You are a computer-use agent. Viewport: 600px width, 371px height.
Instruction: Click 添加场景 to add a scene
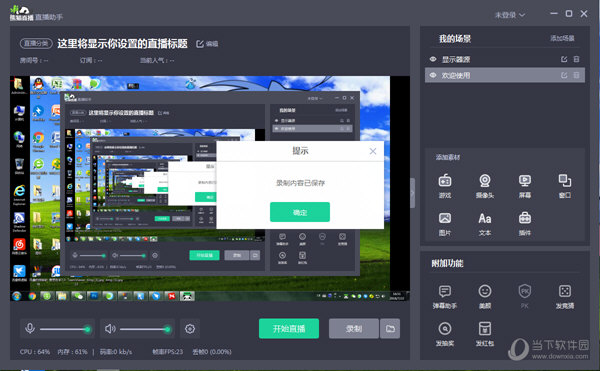coord(562,38)
